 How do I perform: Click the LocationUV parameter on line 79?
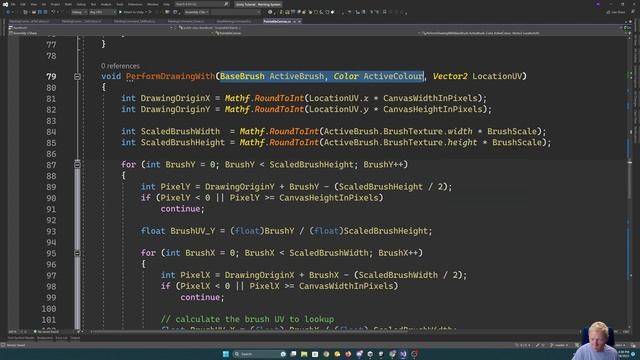pyautogui.click(x=497, y=76)
